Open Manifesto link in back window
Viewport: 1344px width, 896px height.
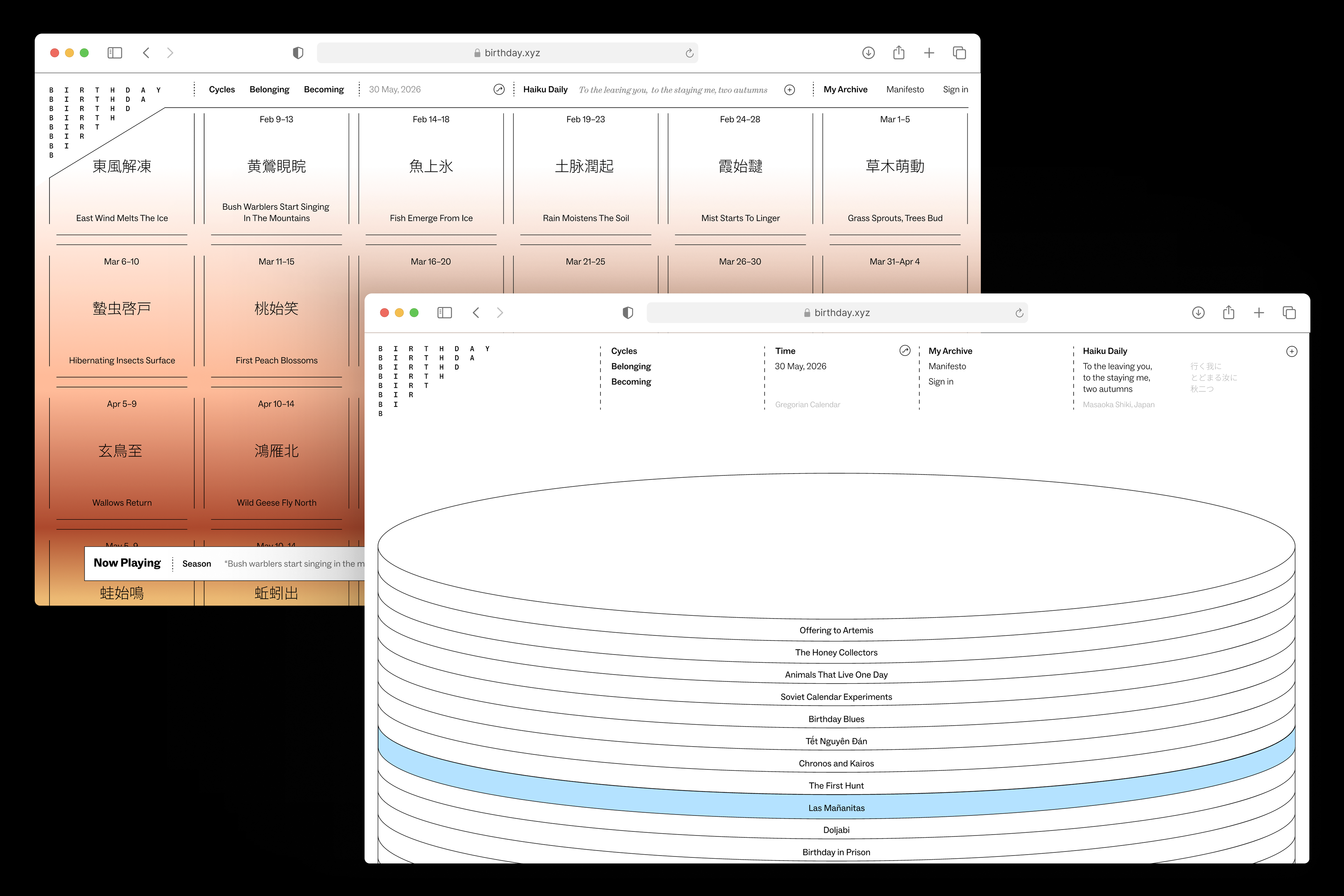pyautogui.click(x=905, y=89)
